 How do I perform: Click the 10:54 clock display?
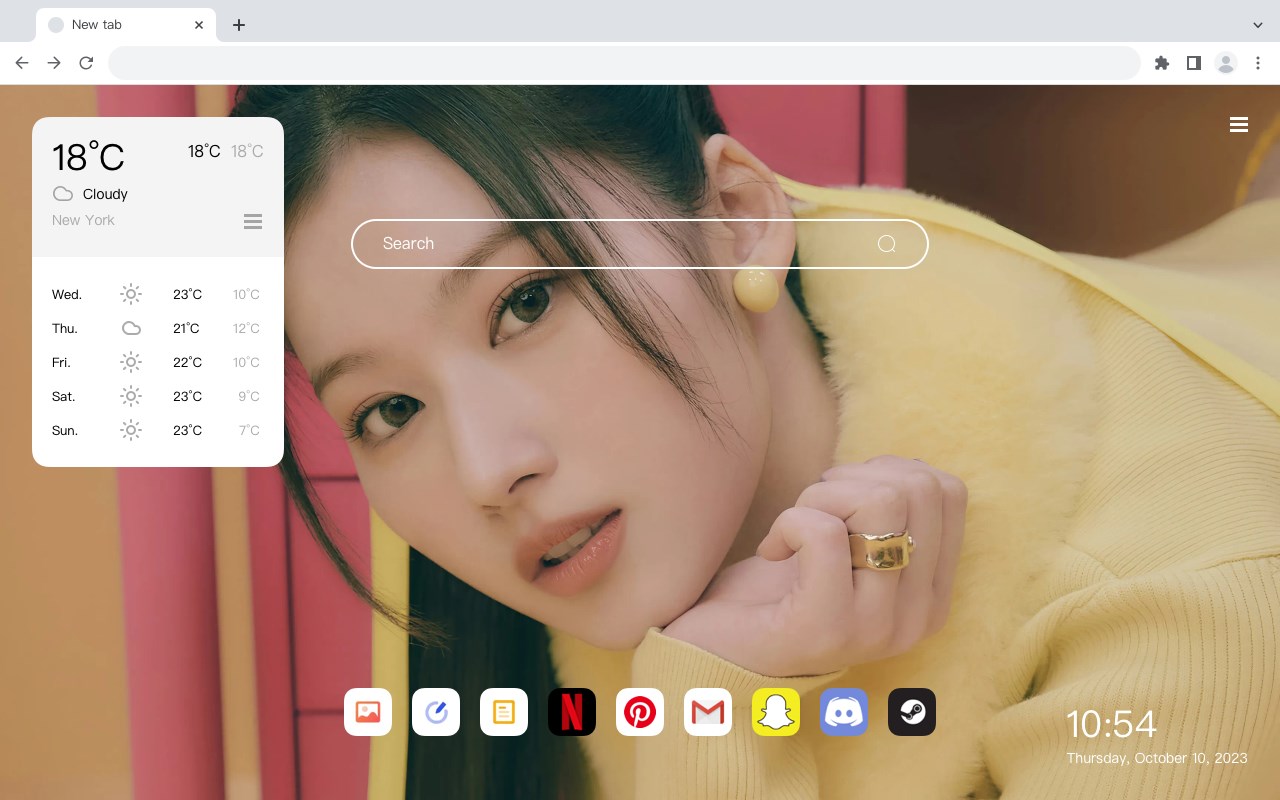click(1111, 724)
